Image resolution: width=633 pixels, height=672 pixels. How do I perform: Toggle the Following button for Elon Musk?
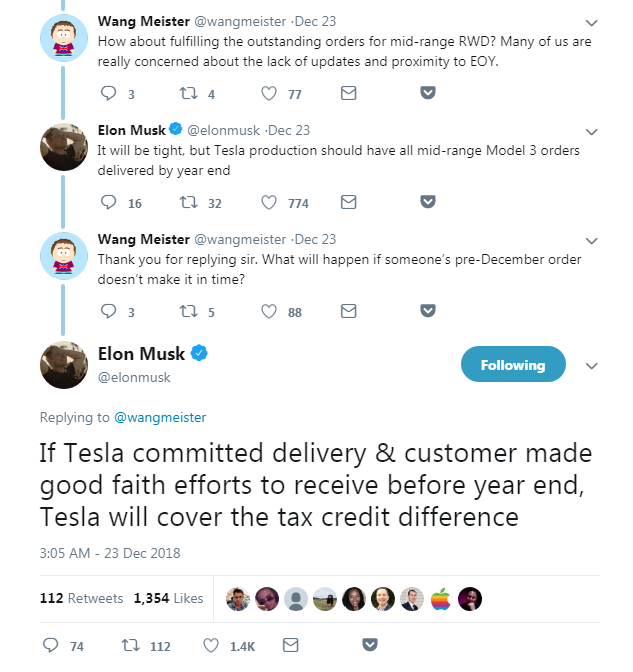click(x=512, y=365)
